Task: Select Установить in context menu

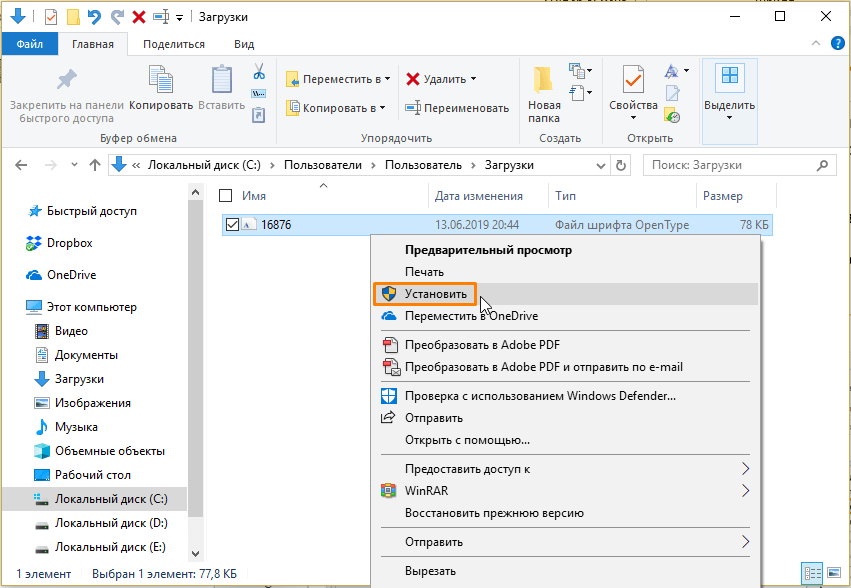Action: 565,294
